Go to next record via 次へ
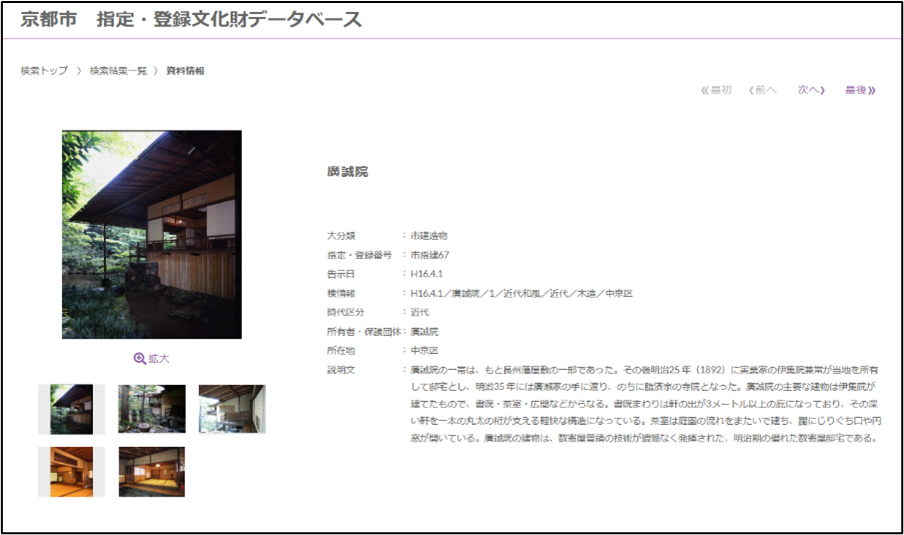The height and width of the screenshot is (535, 904). pyautogui.click(x=810, y=90)
